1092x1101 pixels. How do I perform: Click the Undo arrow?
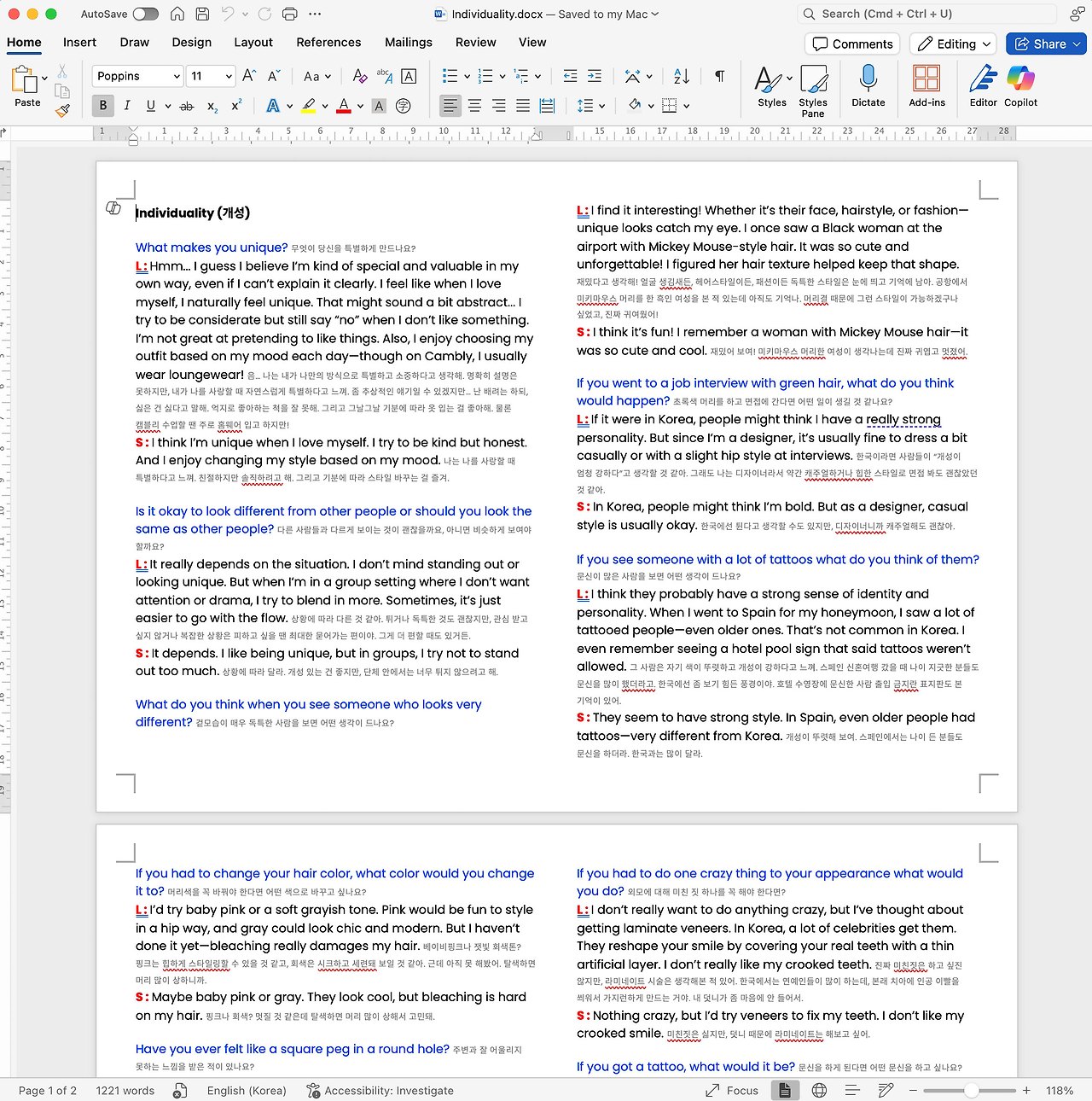click(228, 14)
